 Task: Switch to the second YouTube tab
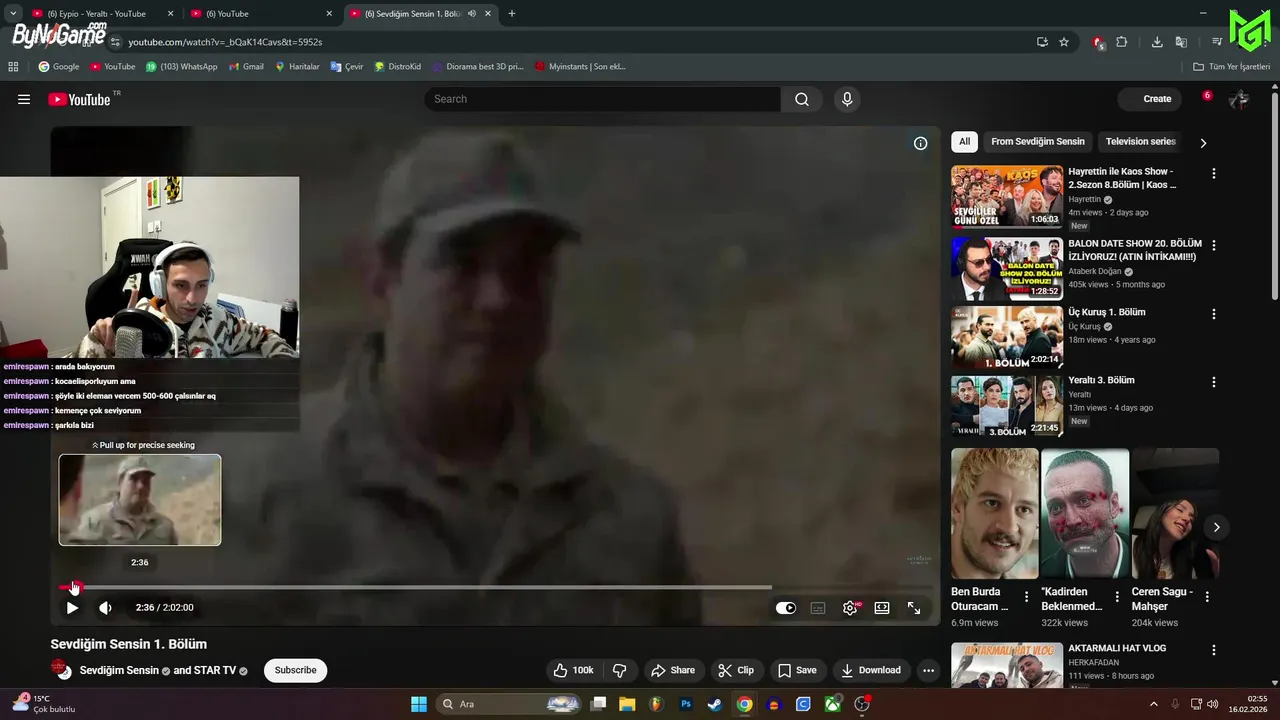click(x=262, y=14)
